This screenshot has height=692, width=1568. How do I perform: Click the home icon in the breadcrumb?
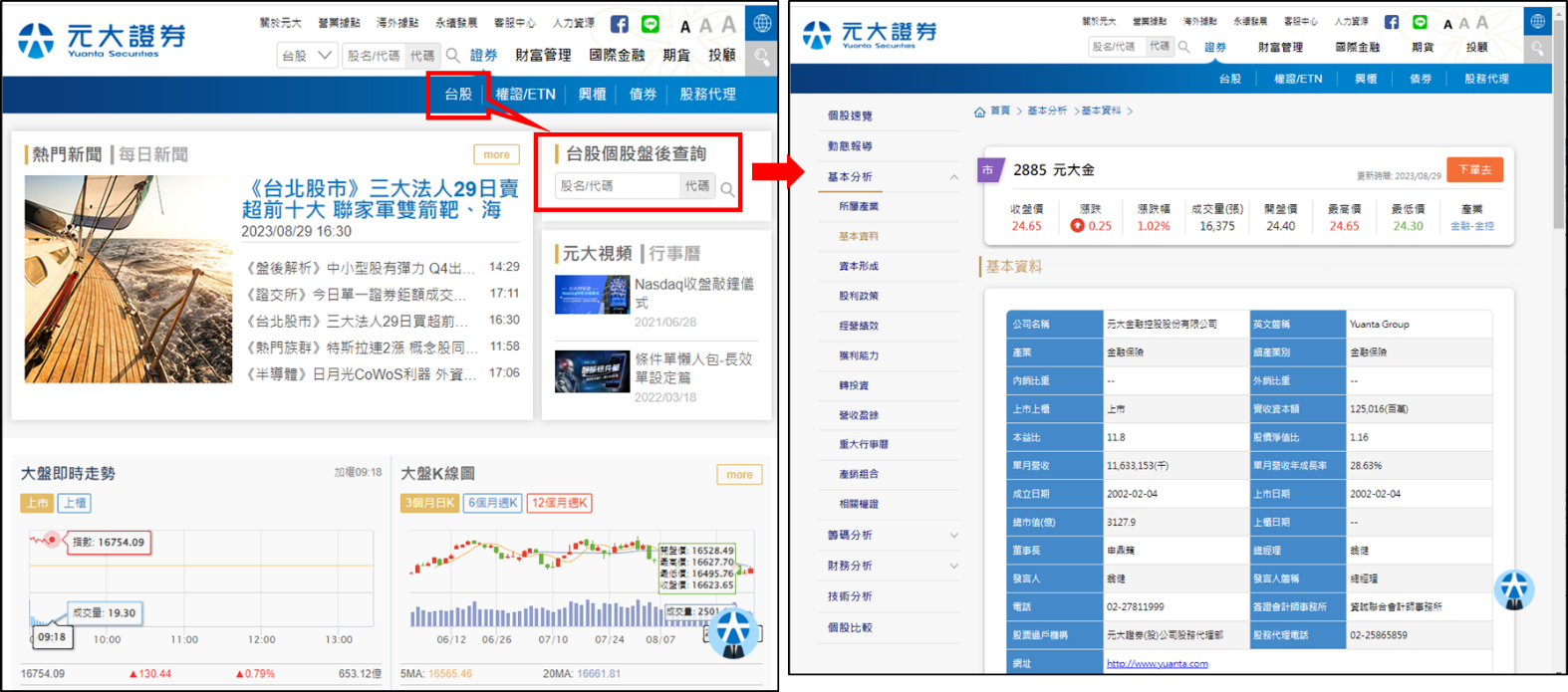tap(980, 112)
